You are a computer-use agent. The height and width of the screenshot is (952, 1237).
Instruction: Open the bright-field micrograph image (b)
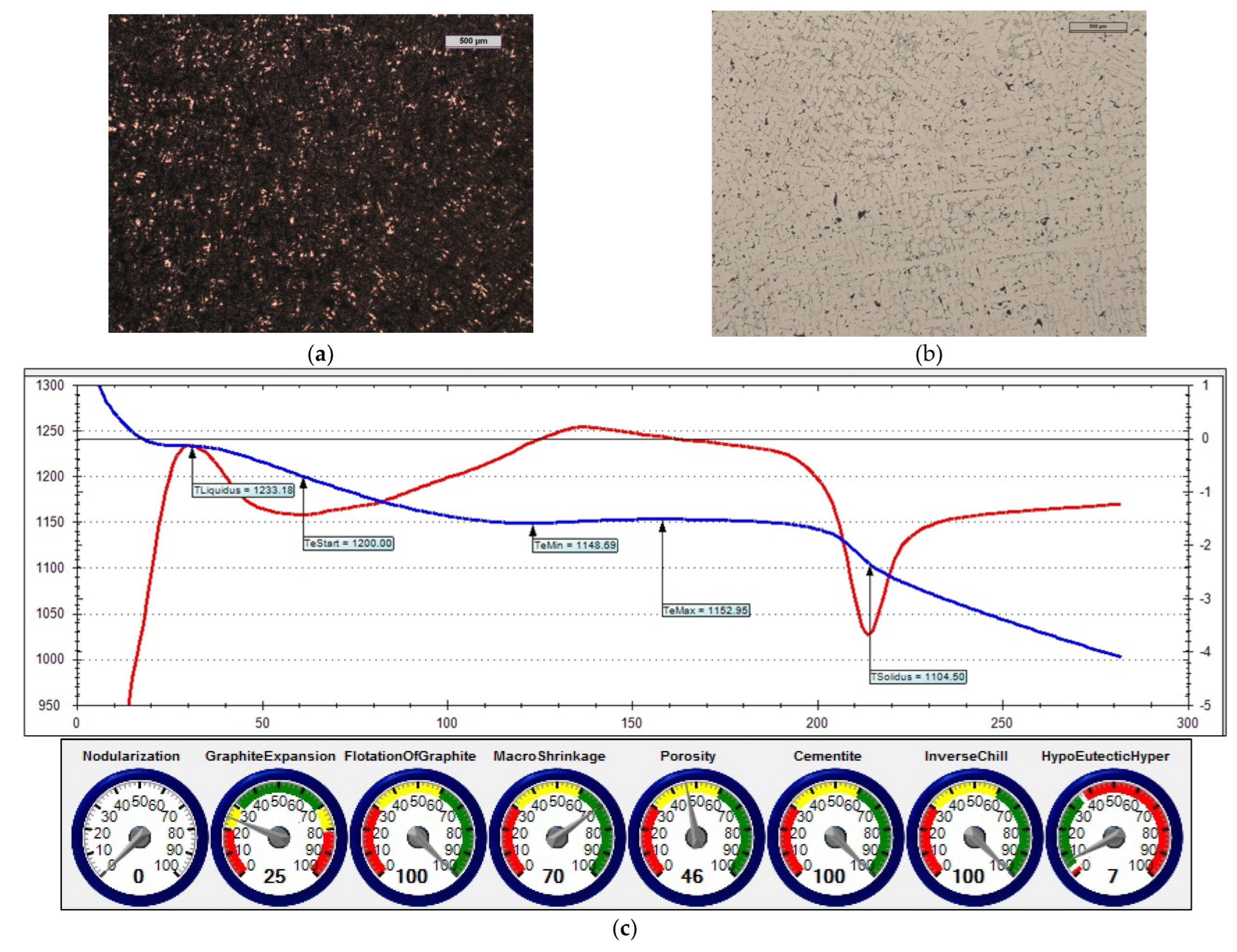(x=929, y=173)
